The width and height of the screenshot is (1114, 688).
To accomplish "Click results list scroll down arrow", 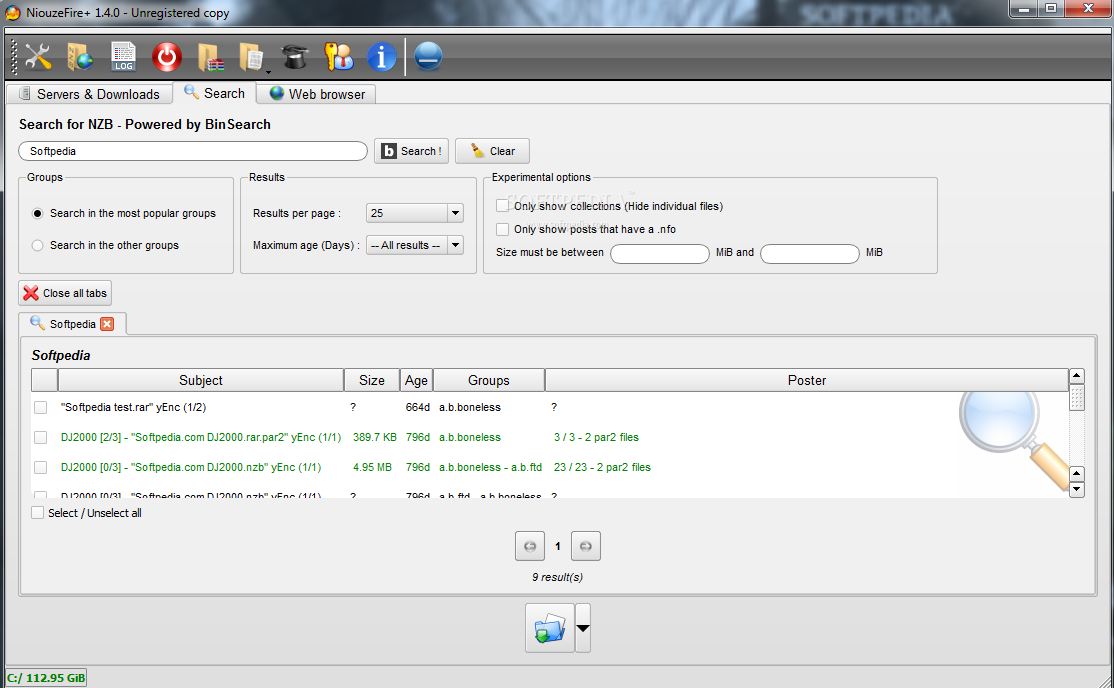I will click(1076, 490).
